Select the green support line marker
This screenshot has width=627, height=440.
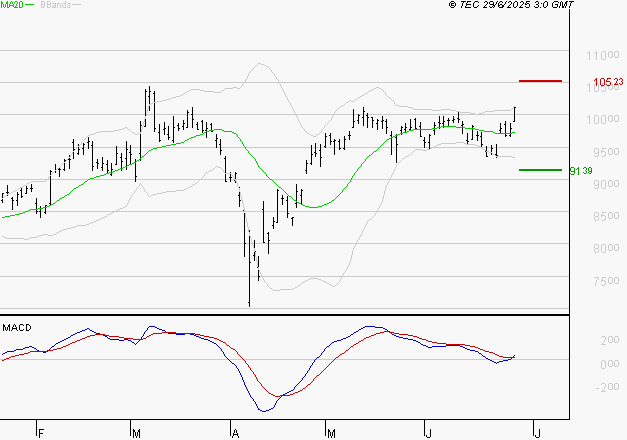click(540, 170)
